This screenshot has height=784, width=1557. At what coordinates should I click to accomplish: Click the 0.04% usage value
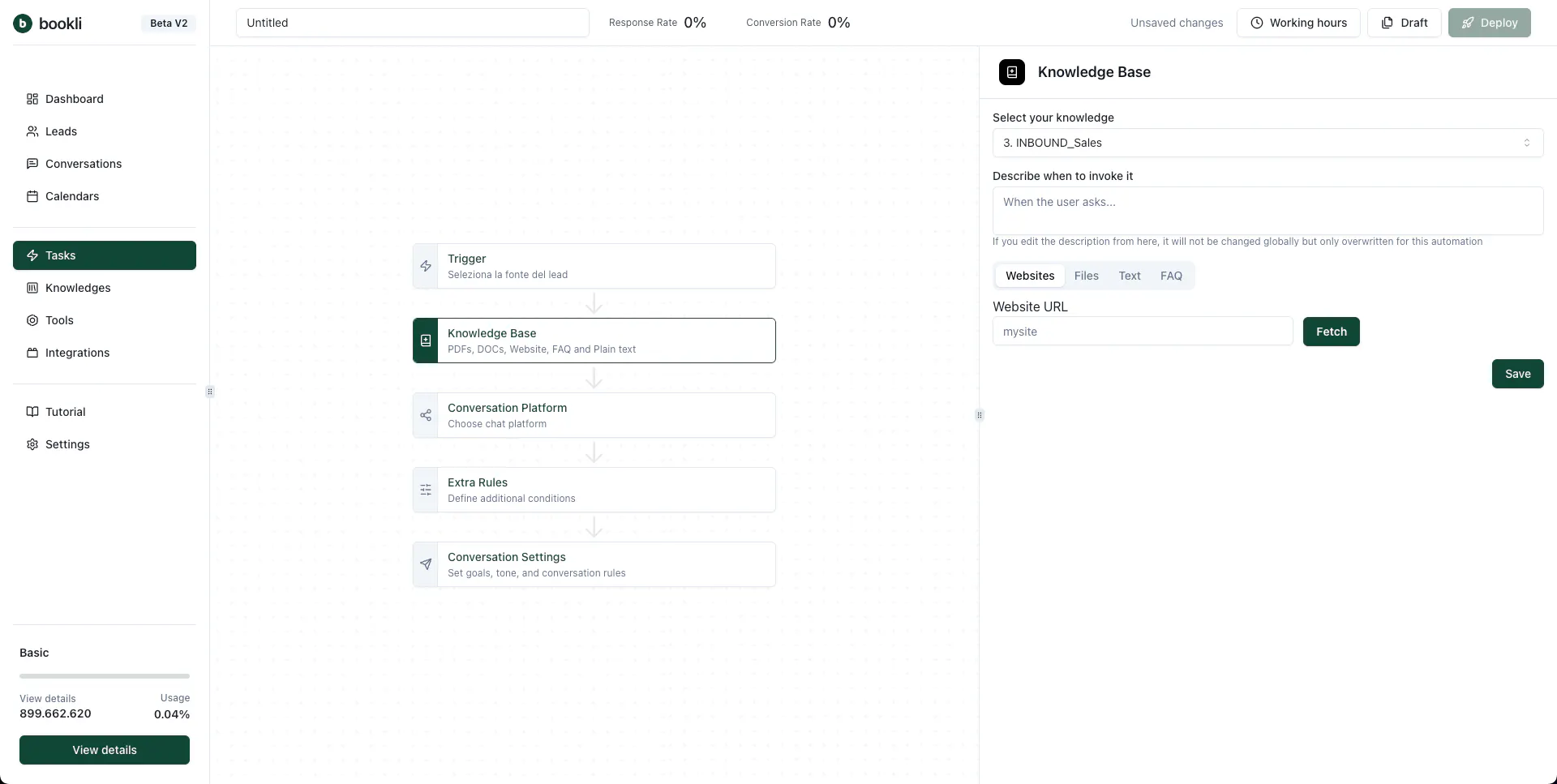coord(172,714)
